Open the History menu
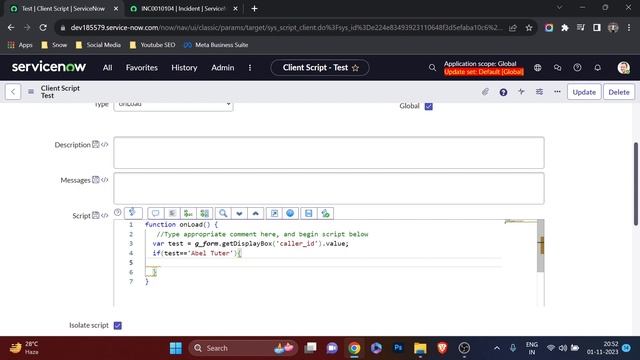Image resolution: width=640 pixels, height=360 pixels. pos(184,68)
